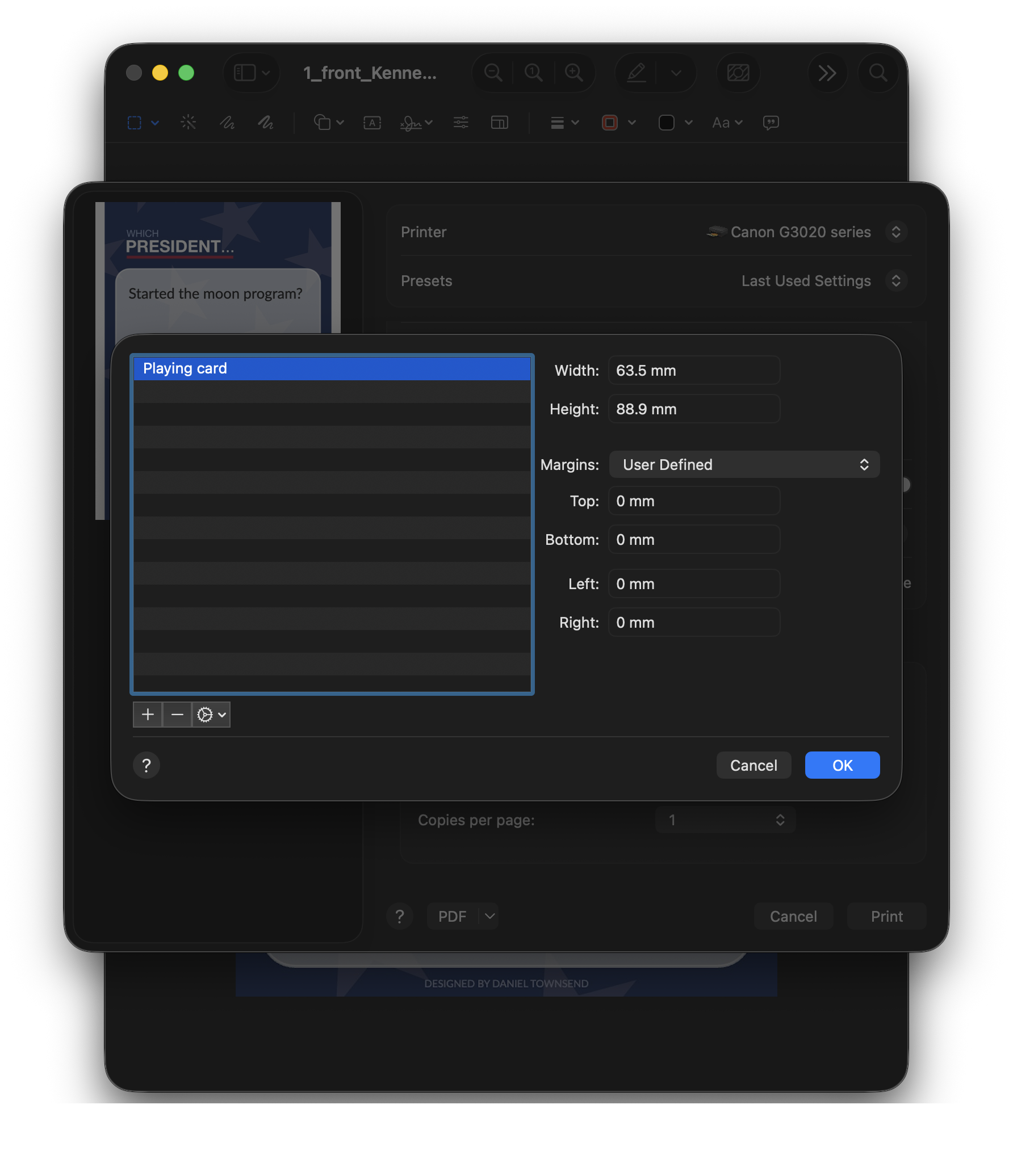Add a speech bubble note
The image size is (1013, 1176).
[x=771, y=123]
